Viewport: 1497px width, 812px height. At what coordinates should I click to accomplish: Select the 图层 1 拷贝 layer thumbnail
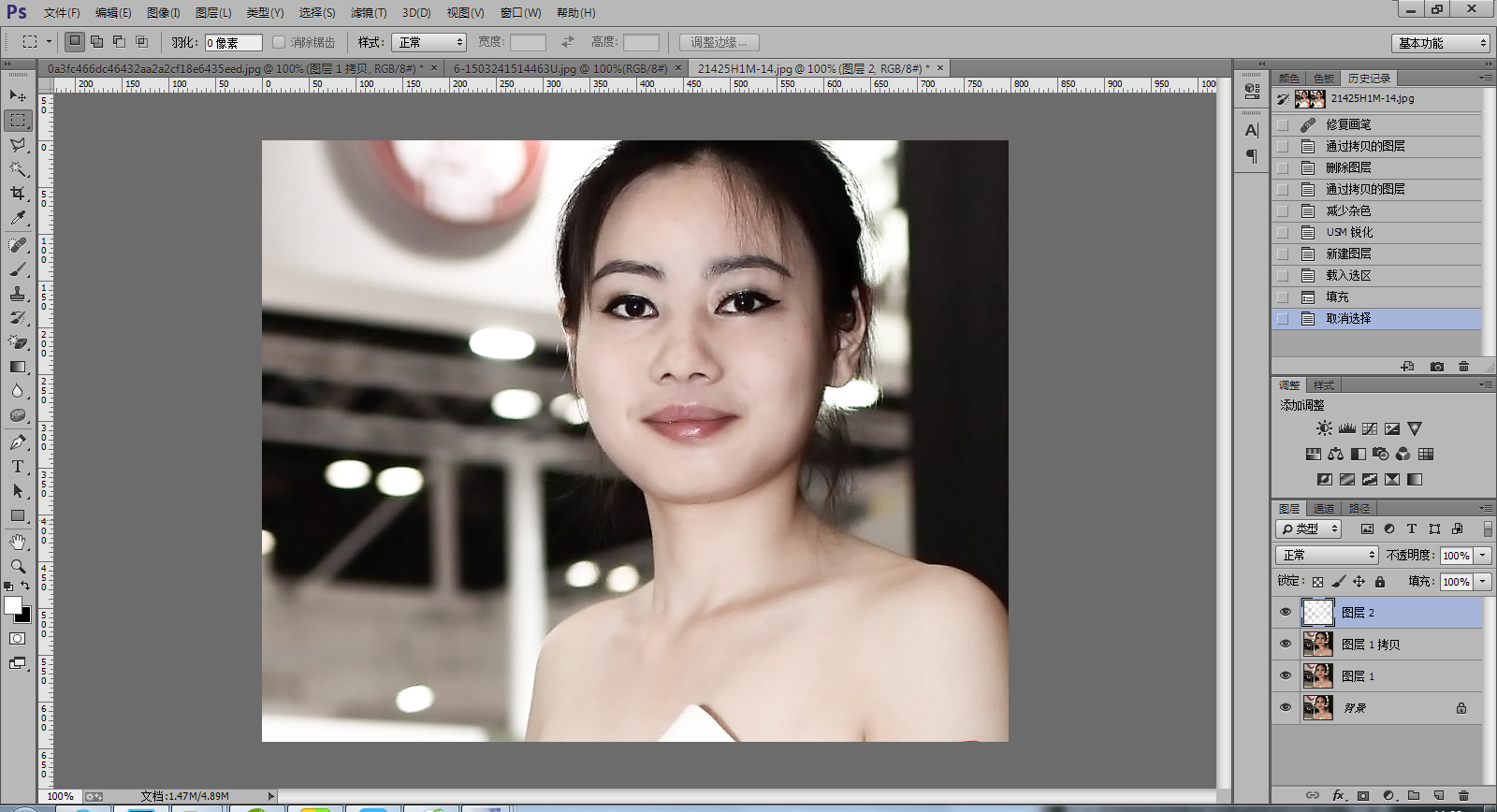pos(1318,645)
